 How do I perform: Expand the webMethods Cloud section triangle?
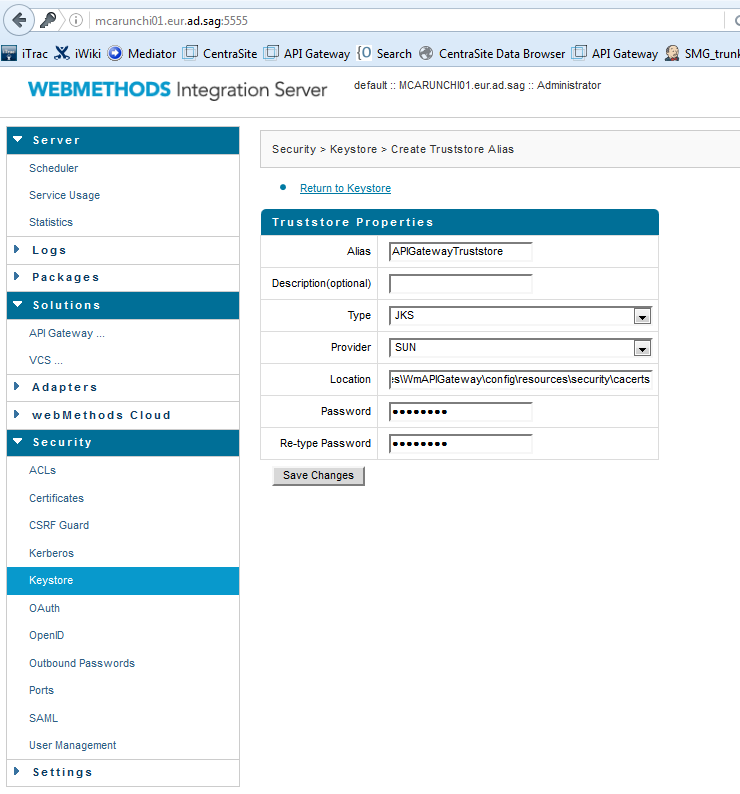click(x=17, y=414)
